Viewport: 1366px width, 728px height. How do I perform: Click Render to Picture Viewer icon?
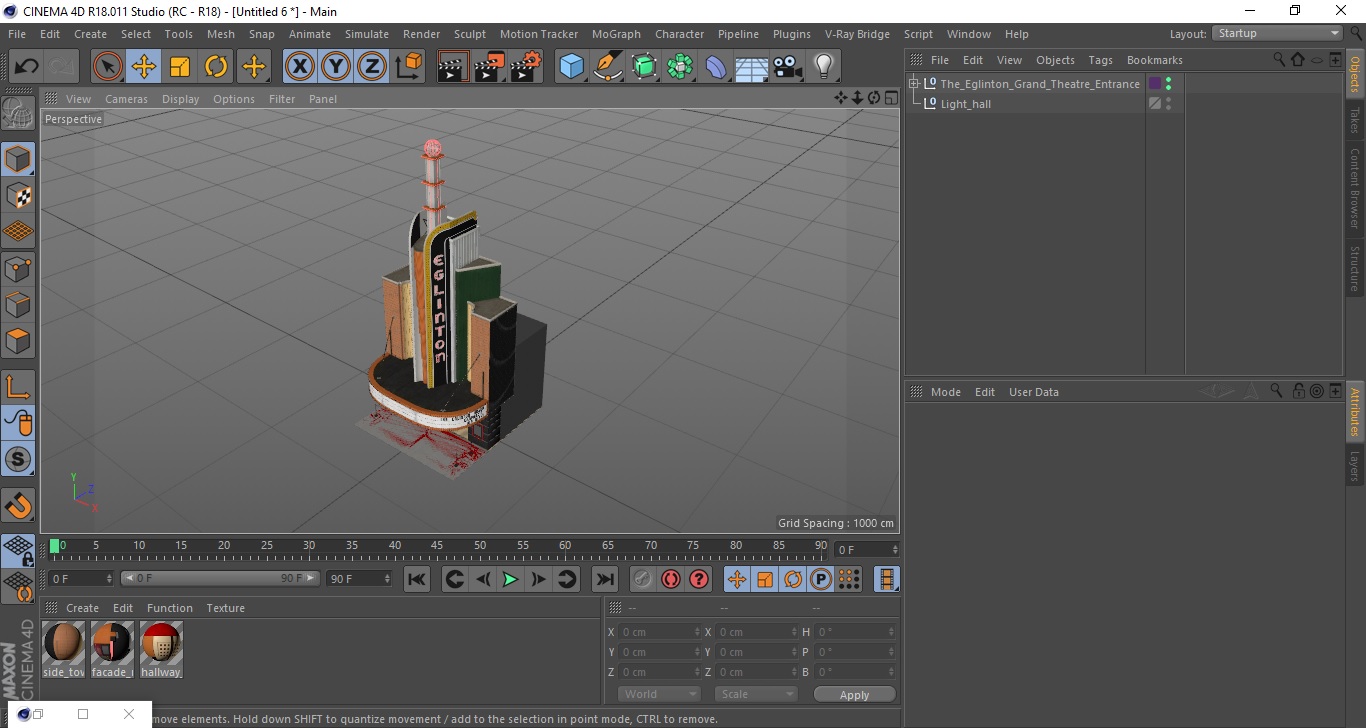[490, 67]
